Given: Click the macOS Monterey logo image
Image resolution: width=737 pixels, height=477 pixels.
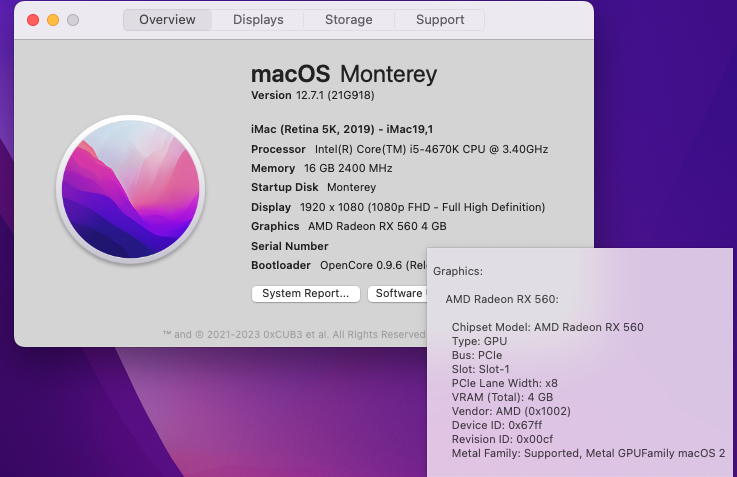Looking at the screenshot, I should 131,189.
